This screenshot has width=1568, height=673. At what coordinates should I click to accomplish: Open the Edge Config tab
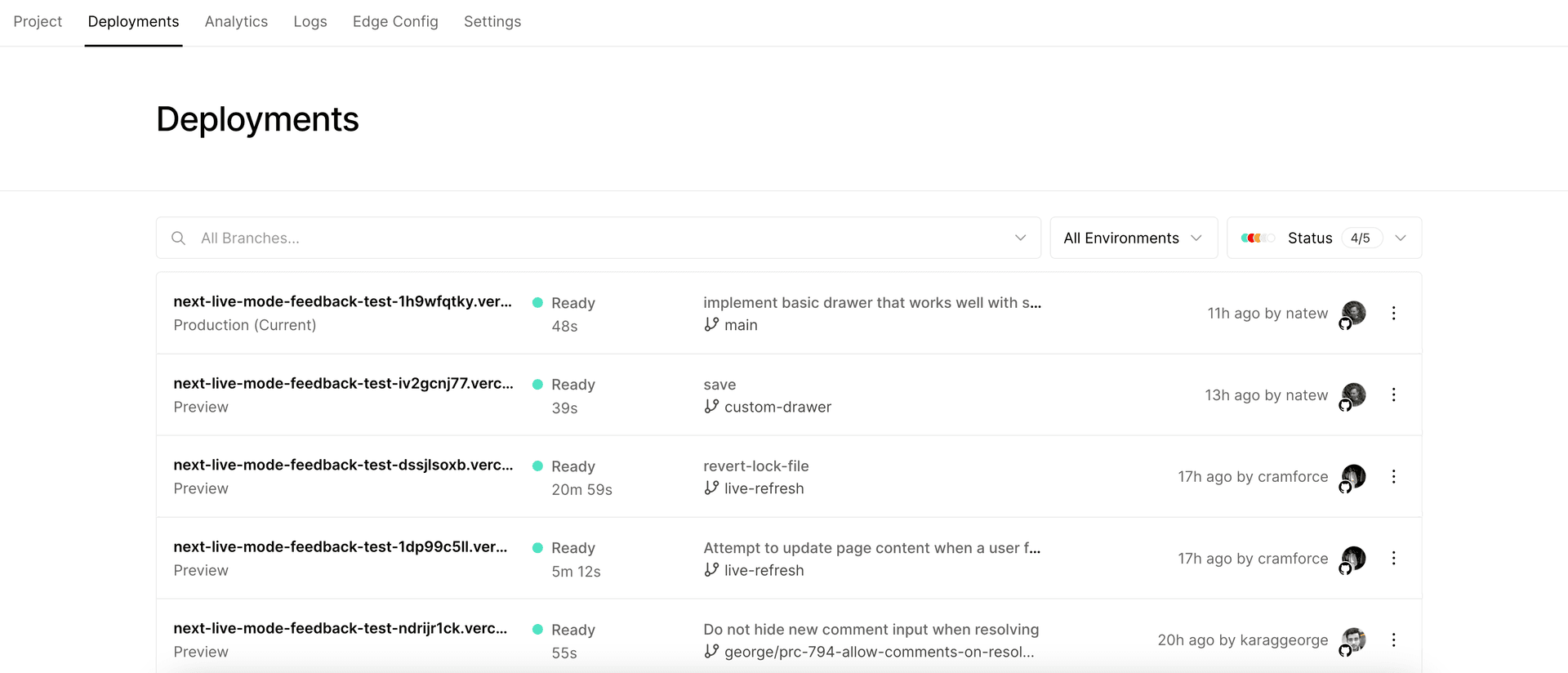(395, 21)
